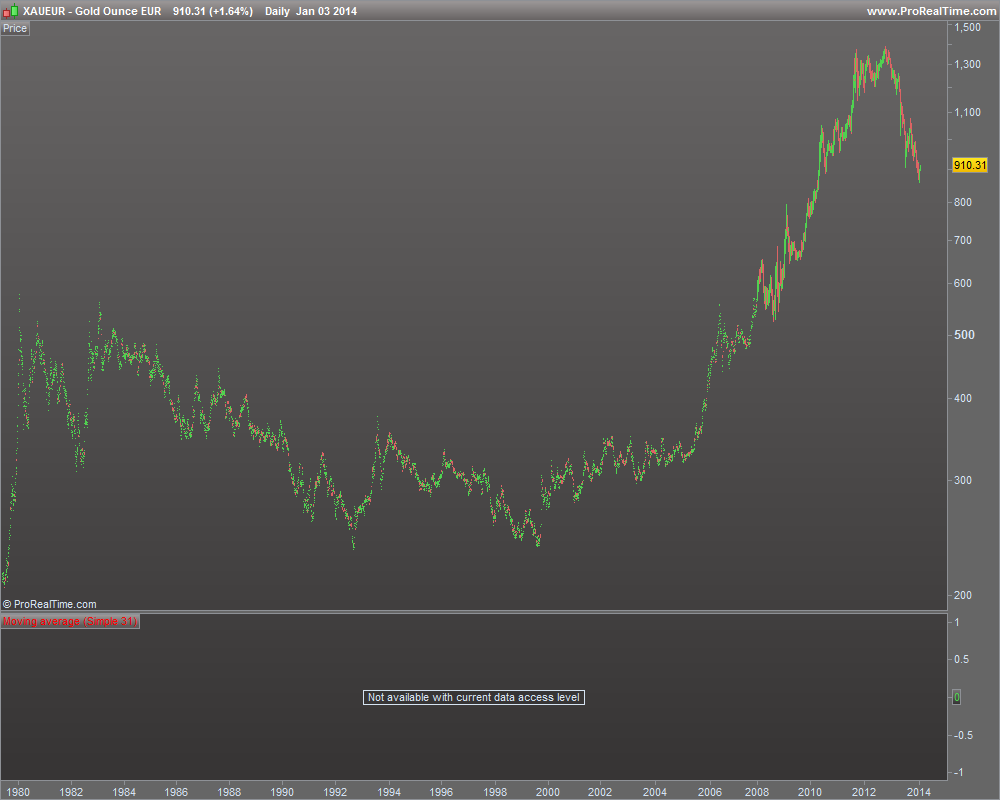Click the 1,100 price axis label
The height and width of the screenshot is (800, 1000).
point(967,112)
